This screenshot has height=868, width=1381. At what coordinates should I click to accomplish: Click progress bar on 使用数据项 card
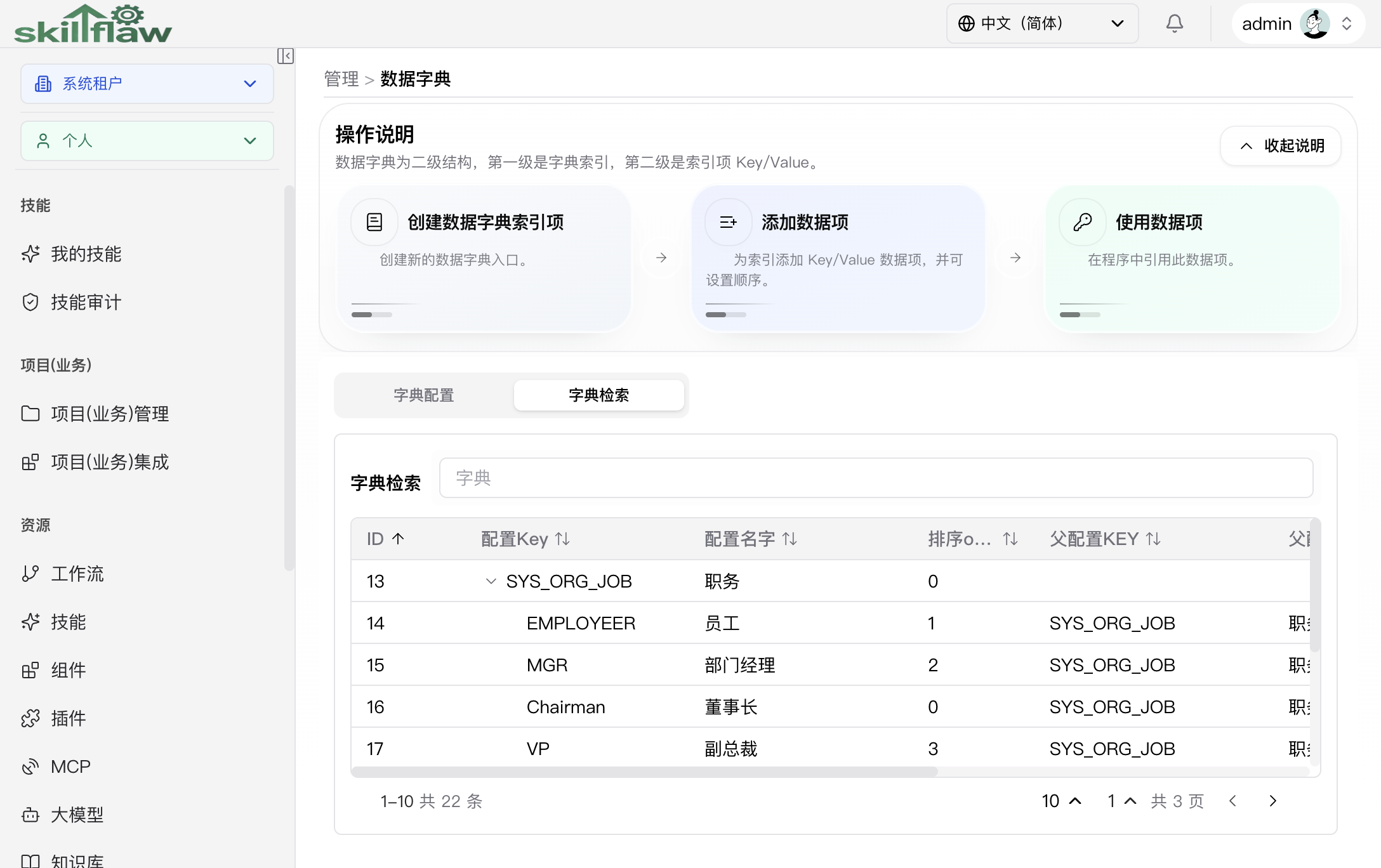[1080, 315]
